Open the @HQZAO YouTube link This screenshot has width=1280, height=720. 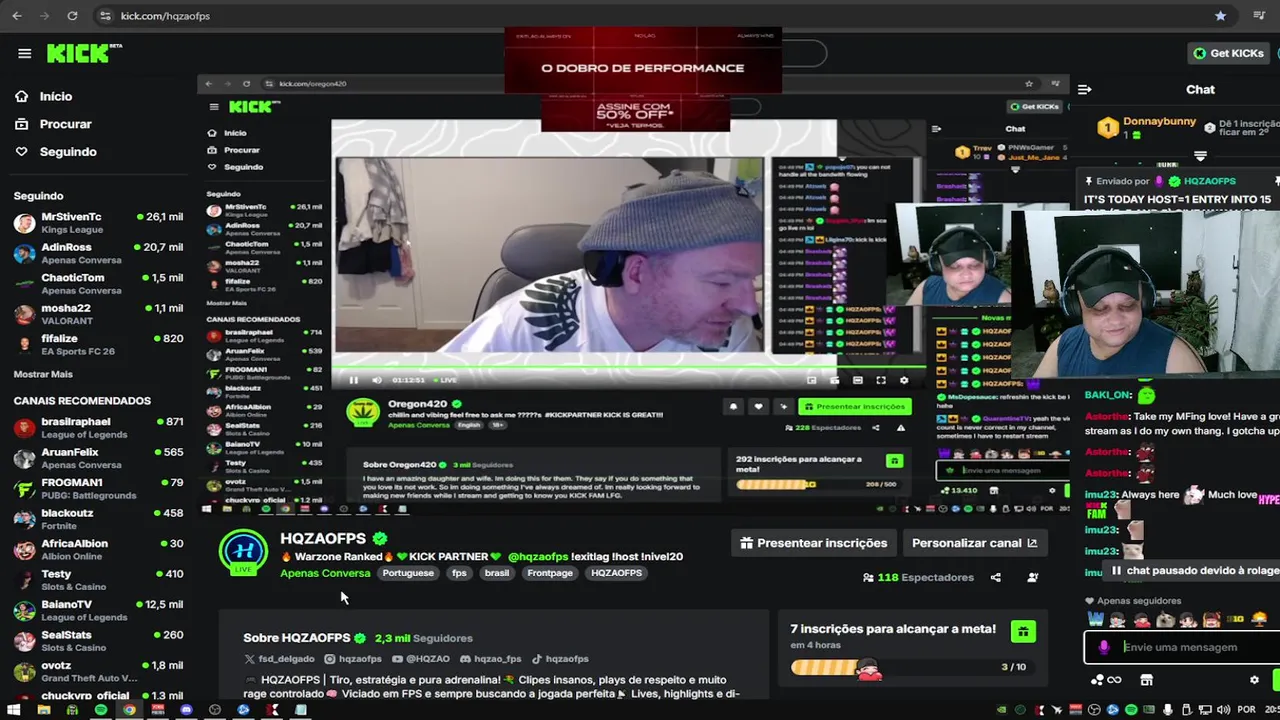pos(421,659)
